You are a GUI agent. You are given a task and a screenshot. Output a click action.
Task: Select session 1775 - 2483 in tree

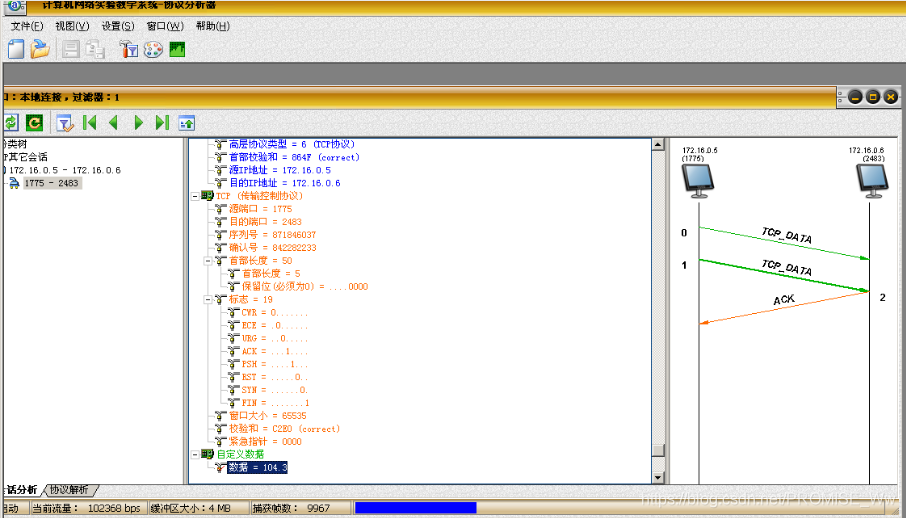coord(51,183)
